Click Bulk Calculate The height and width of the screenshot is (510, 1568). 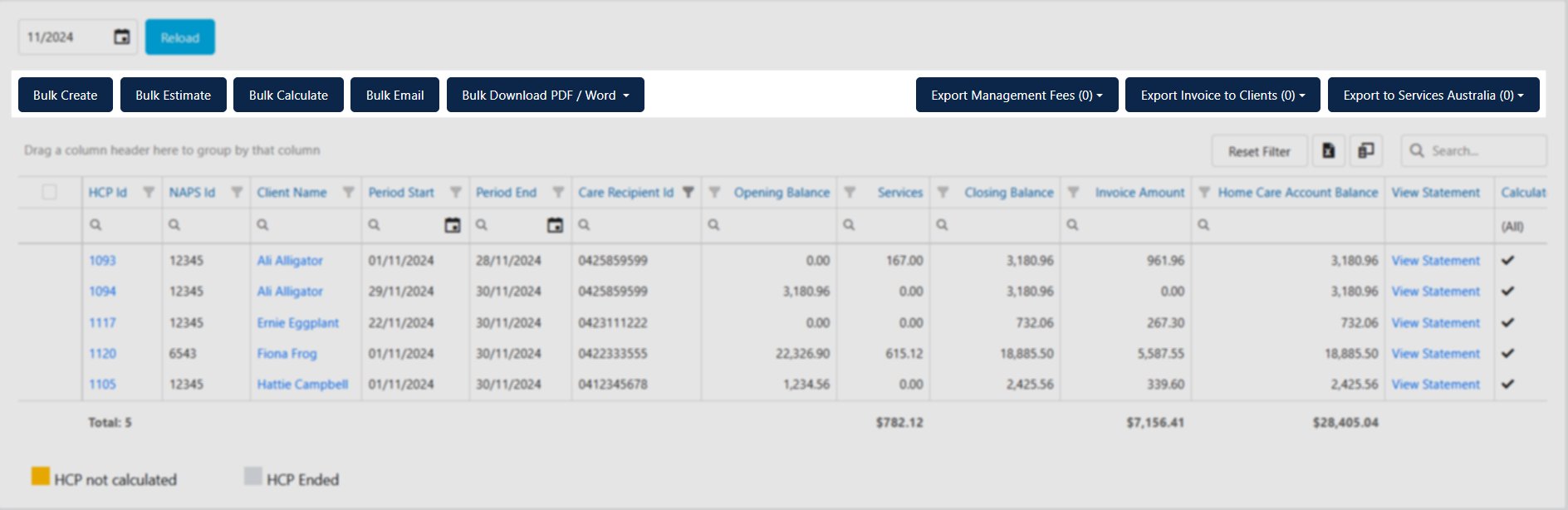point(288,95)
